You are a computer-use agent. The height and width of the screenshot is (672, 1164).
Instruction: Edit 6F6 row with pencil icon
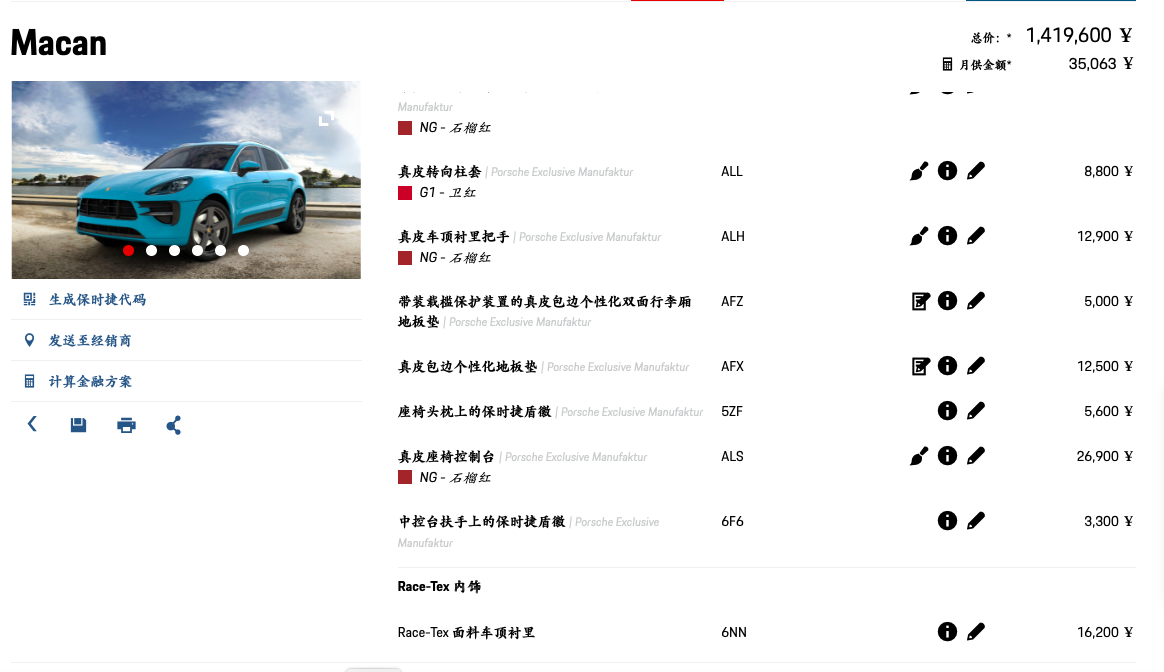click(976, 521)
